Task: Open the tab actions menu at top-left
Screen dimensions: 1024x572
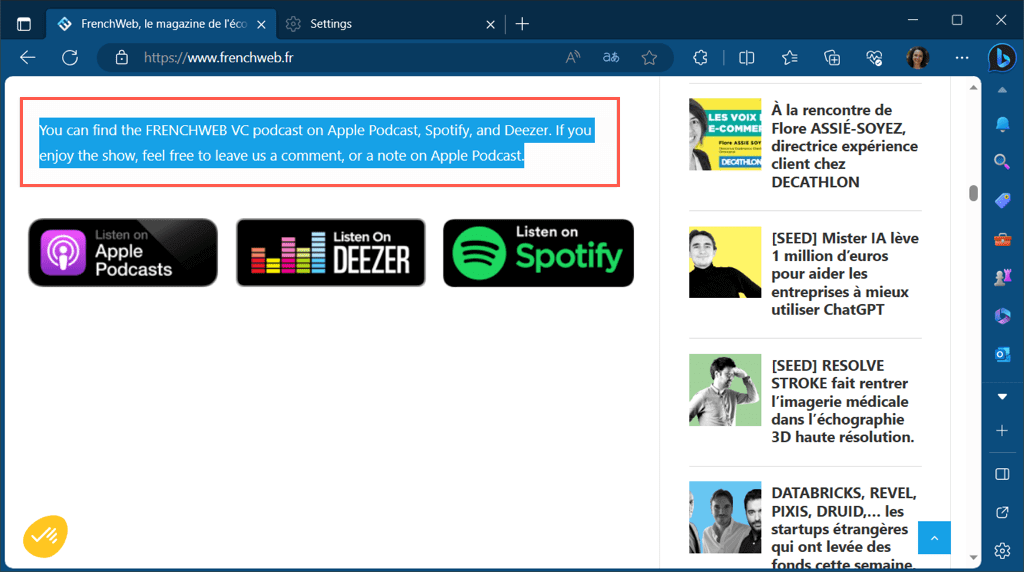Action: point(24,23)
